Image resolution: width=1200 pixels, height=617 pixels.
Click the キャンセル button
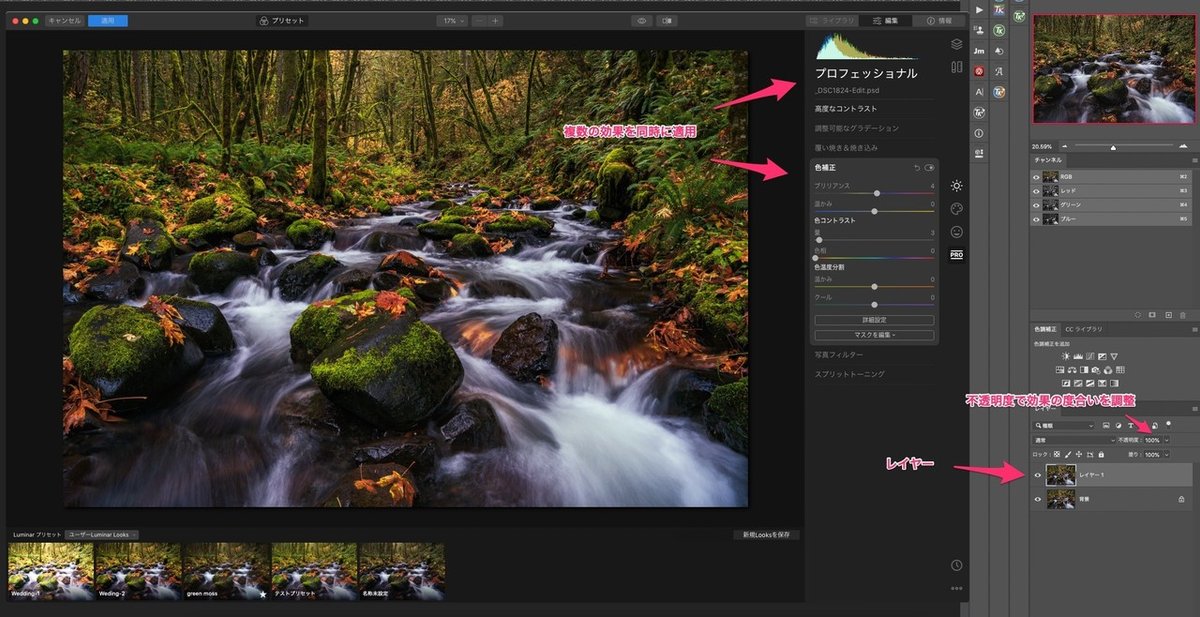(64, 20)
